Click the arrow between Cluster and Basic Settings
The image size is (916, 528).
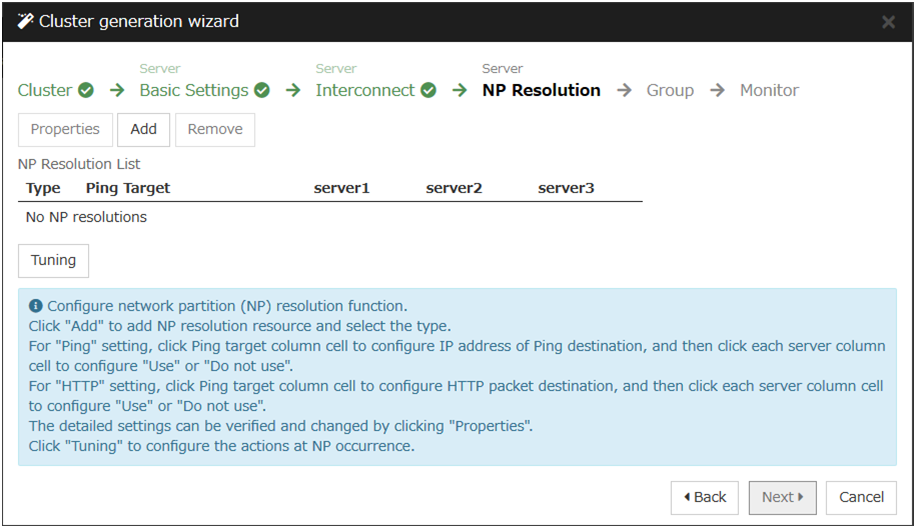117,90
